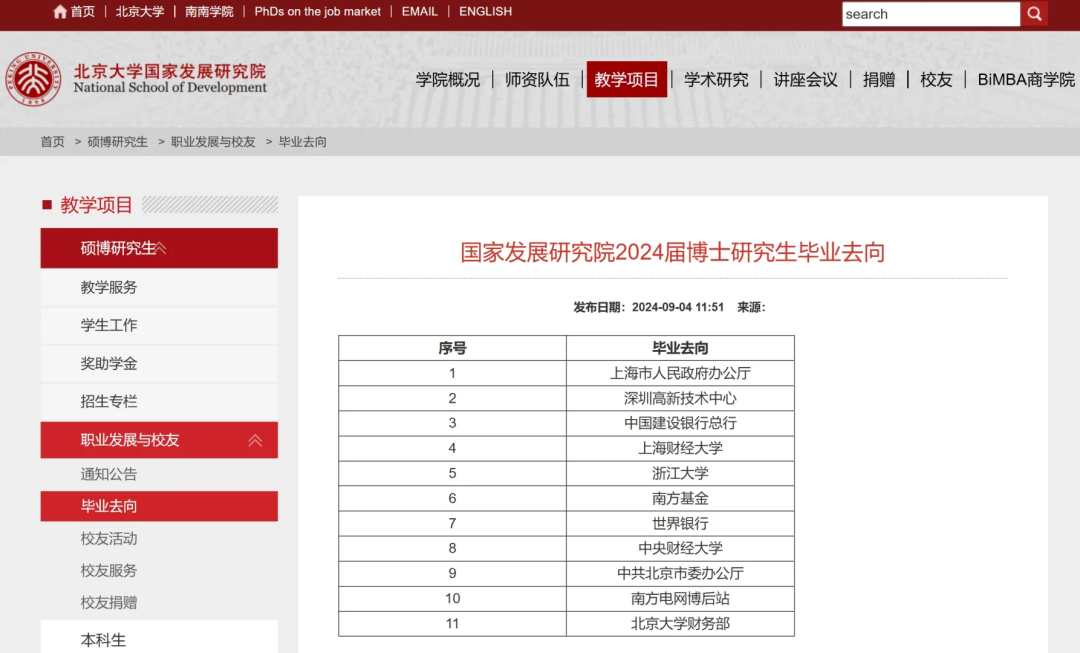
Task: Open 本科生 sidebar section
Action: (x=159, y=637)
